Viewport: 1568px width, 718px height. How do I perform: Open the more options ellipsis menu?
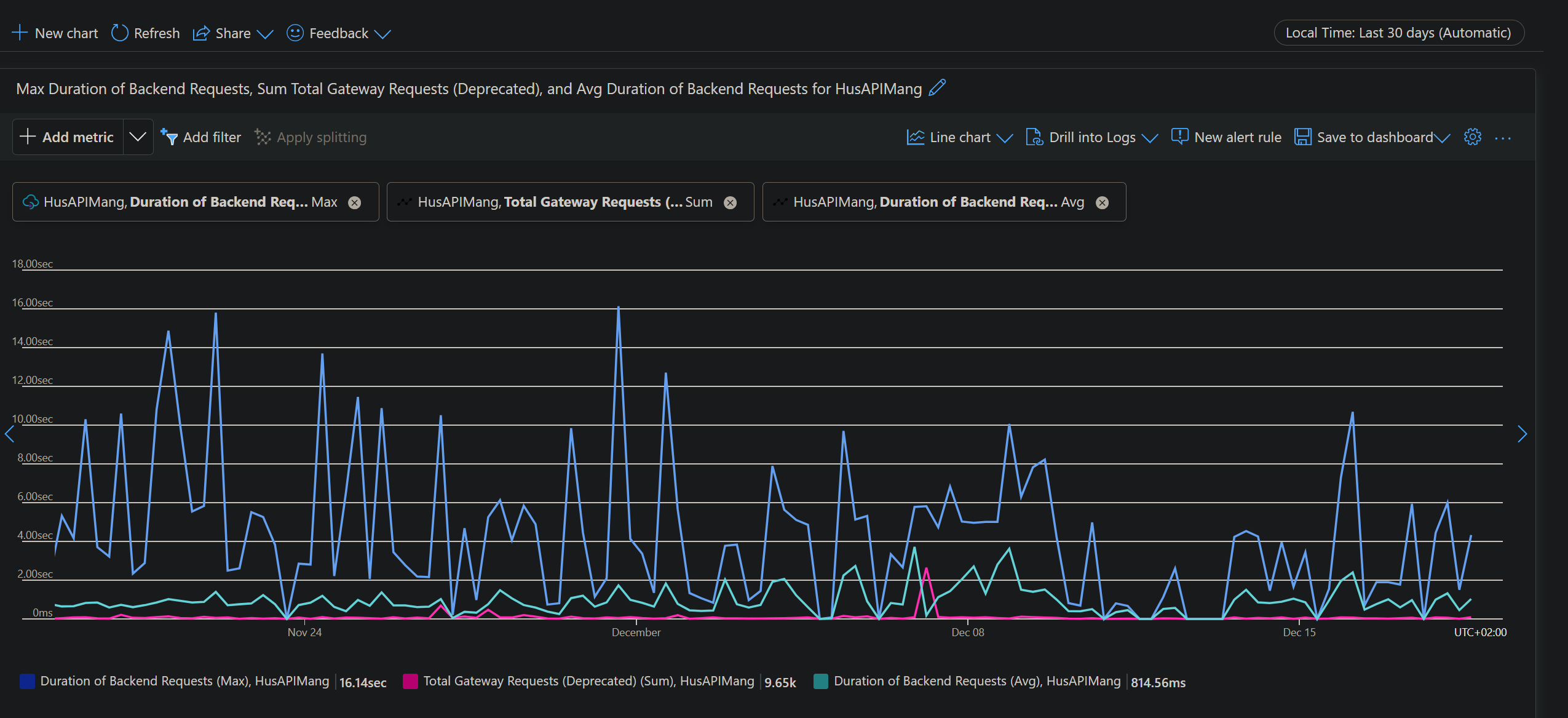click(1503, 138)
